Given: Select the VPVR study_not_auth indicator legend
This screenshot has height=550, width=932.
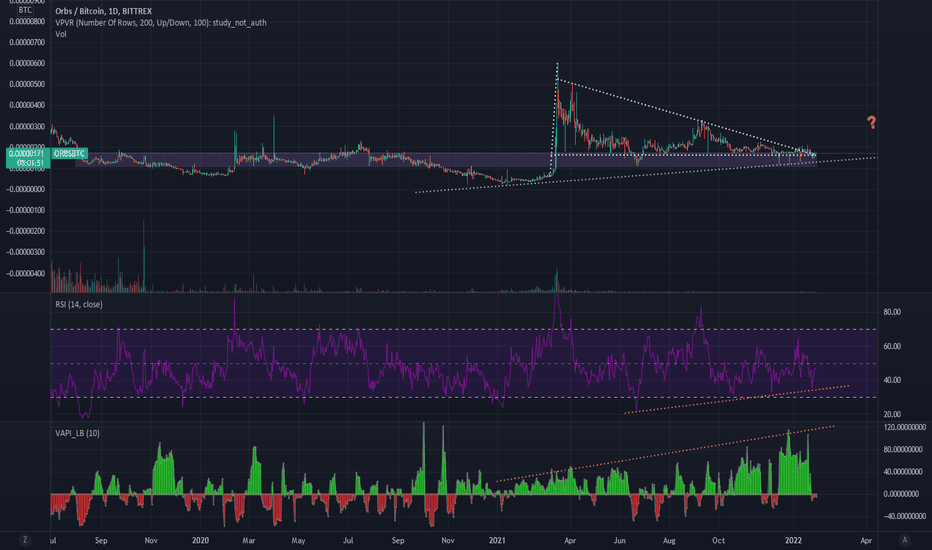Looking at the screenshot, I should point(160,23).
